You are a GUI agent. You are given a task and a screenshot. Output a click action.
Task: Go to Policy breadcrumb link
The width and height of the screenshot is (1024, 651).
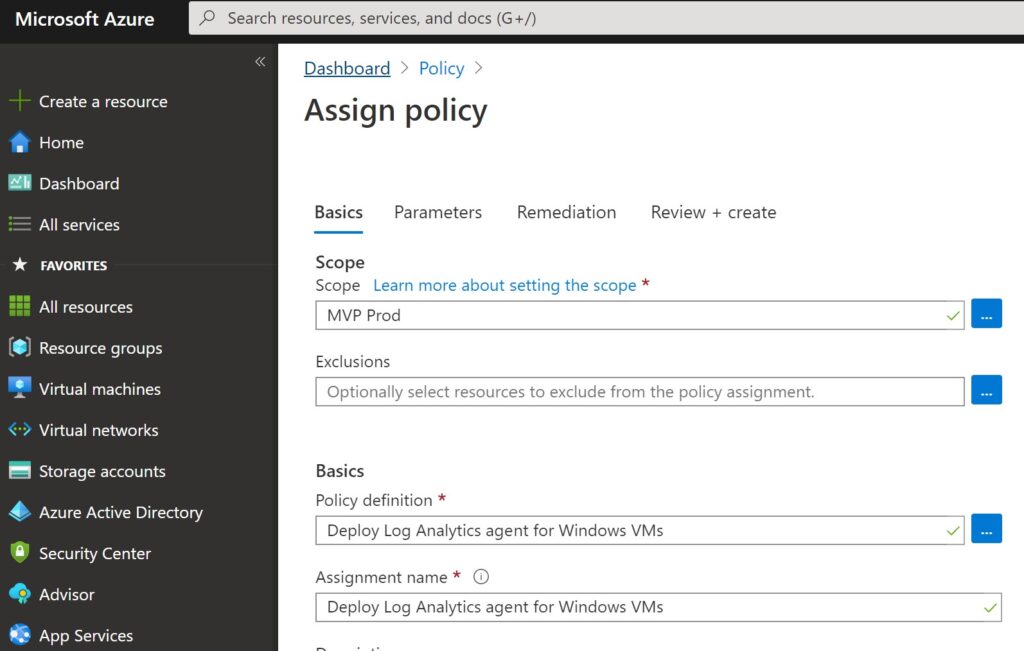(441, 68)
